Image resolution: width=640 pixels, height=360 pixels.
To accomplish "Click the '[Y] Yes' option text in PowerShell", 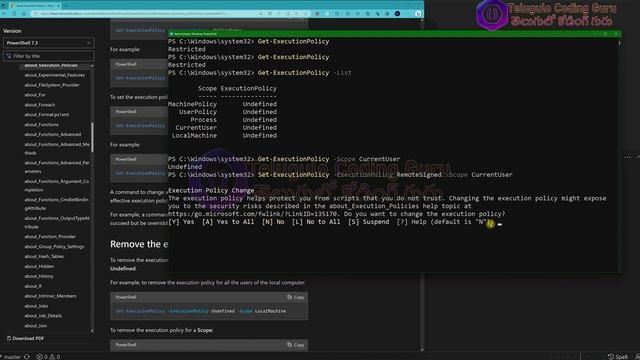I will [x=181, y=222].
